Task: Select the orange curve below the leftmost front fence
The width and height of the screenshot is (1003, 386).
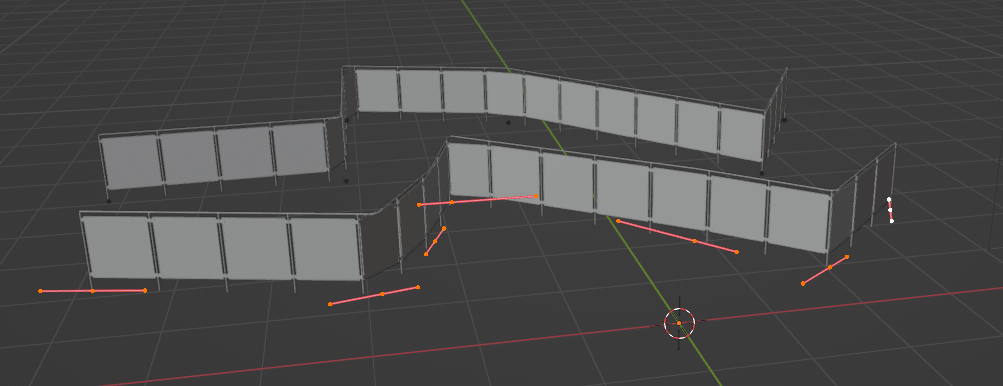Action: tap(93, 291)
